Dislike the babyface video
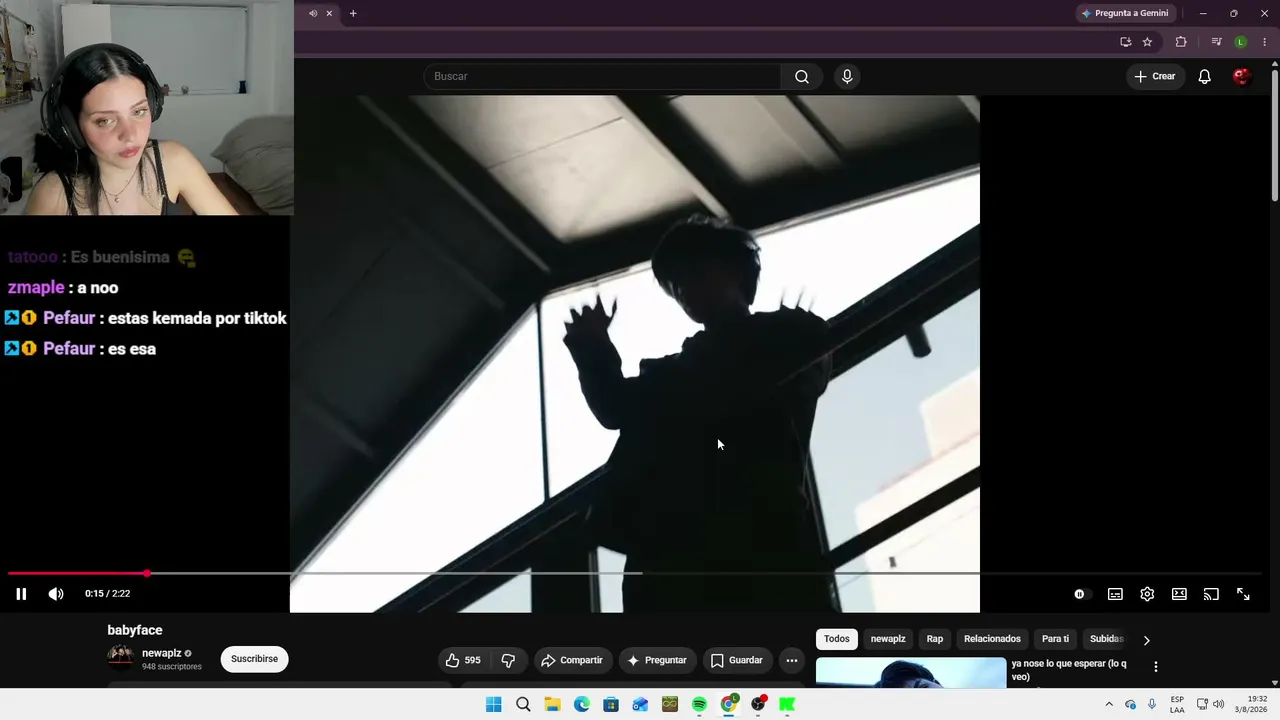Viewport: 1280px width, 720px height. tap(508, 660)
